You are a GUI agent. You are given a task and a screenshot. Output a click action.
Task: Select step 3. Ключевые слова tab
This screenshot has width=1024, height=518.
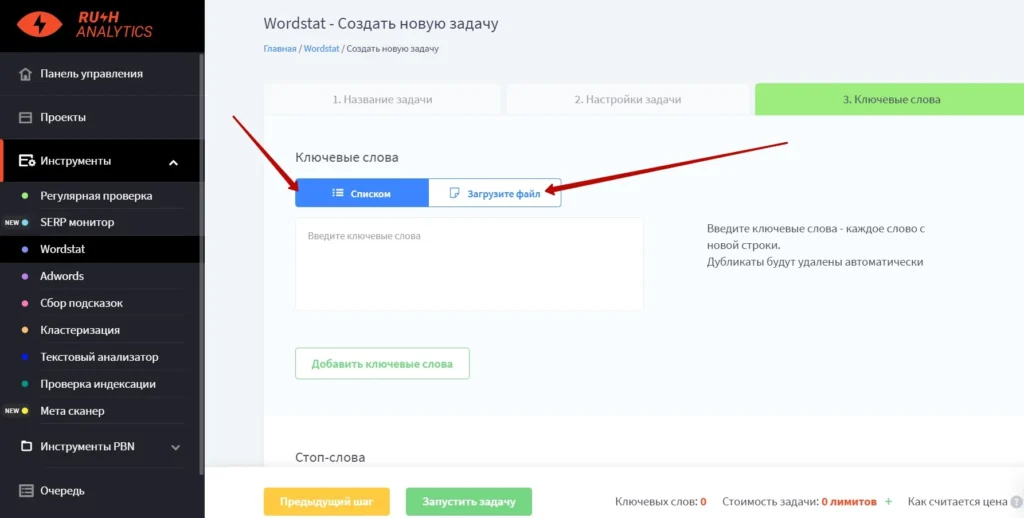click(889, 100)
